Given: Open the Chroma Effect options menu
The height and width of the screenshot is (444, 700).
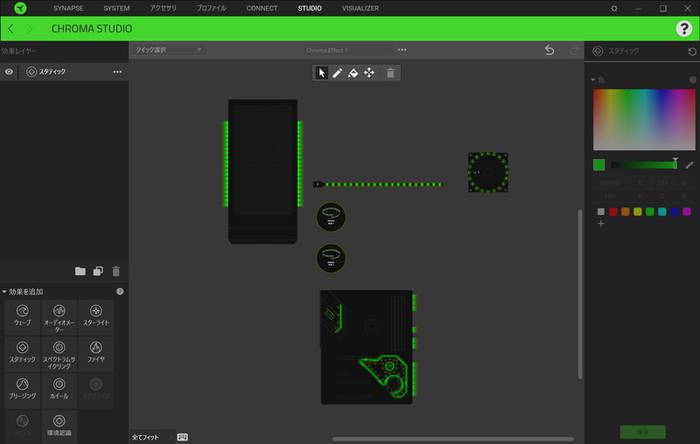Looking at the screenshot, I should coord(402,50).
